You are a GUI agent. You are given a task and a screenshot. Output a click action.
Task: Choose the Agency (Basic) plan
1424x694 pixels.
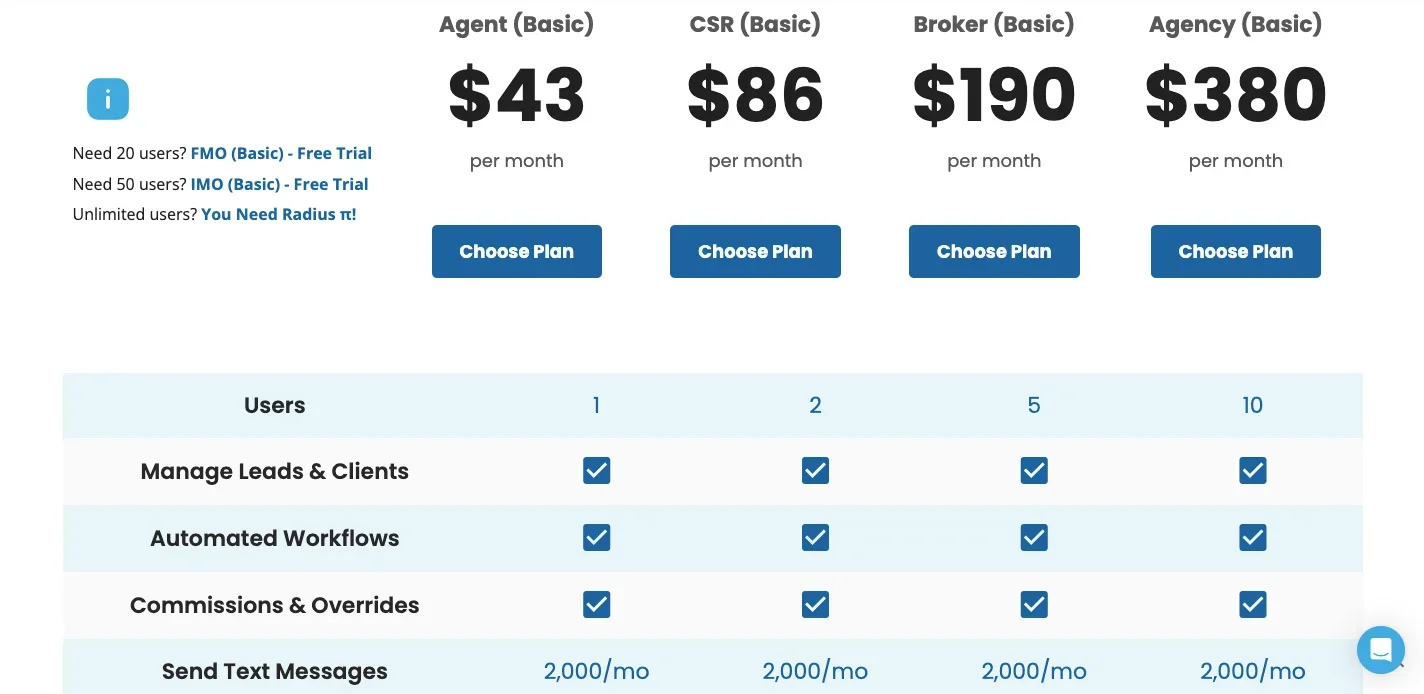1235,252
